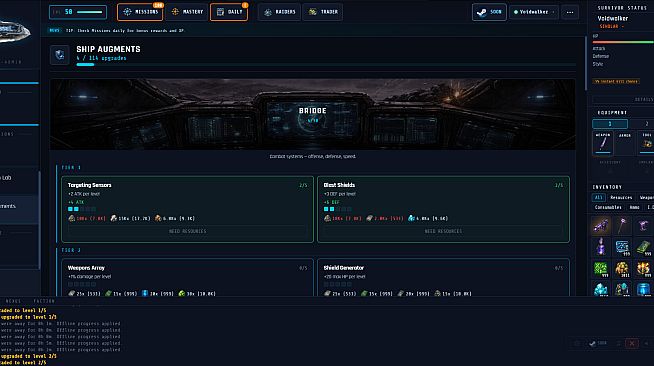This screenshot has width=654, height=366.
Task: Click the blue circuit board inventory item
Action: click(x=622, y=247)
